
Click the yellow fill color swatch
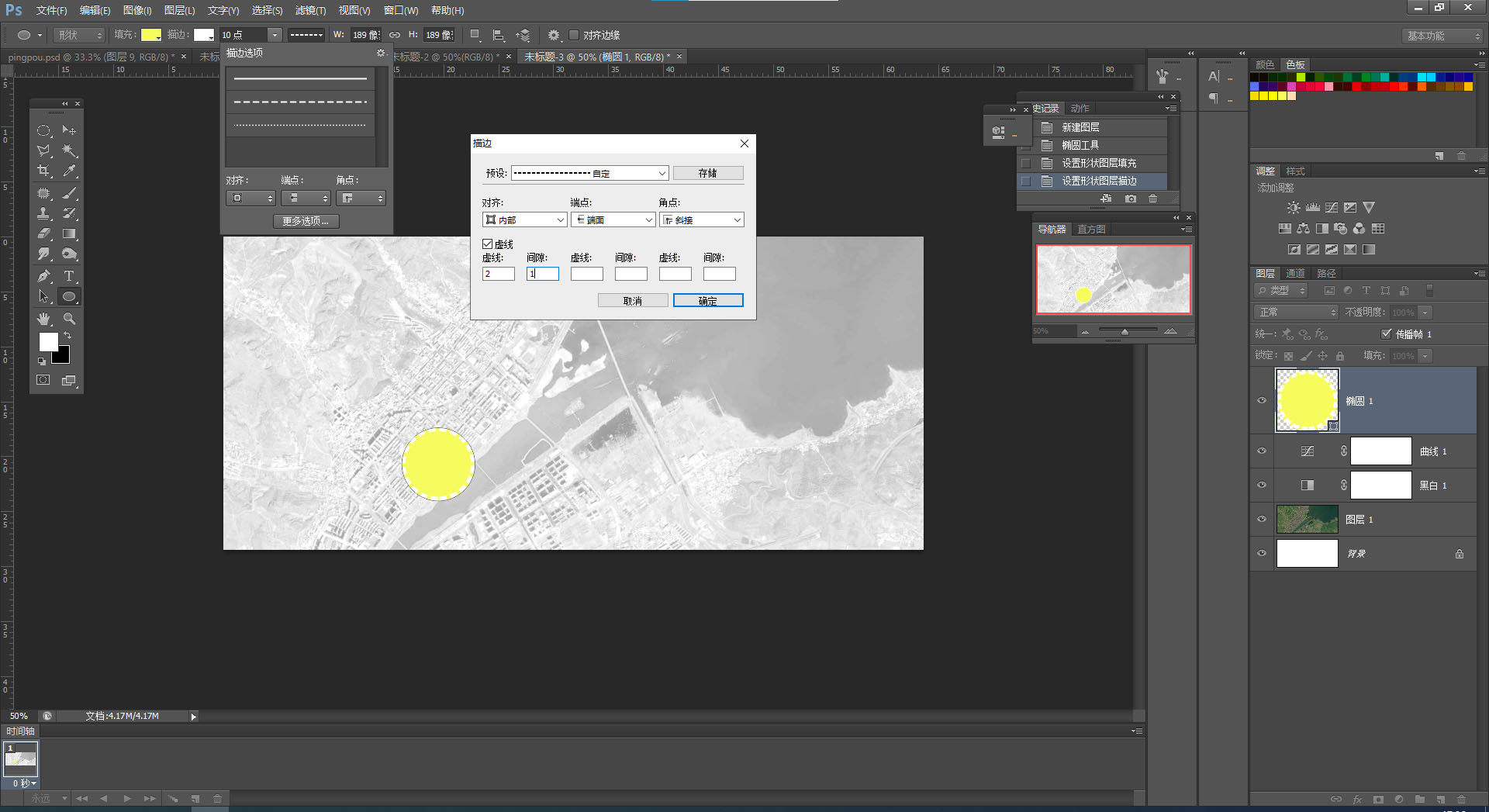150,35
